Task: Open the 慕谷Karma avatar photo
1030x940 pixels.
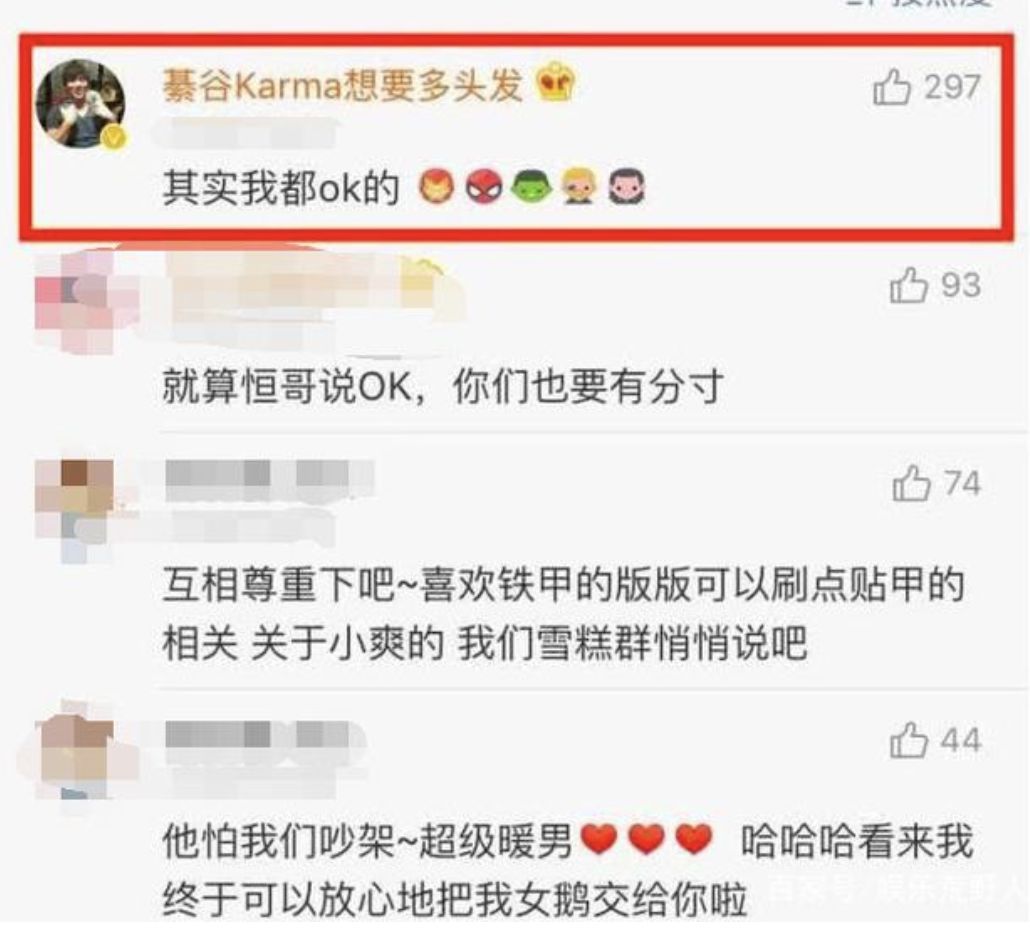Action: pos(80,104)
